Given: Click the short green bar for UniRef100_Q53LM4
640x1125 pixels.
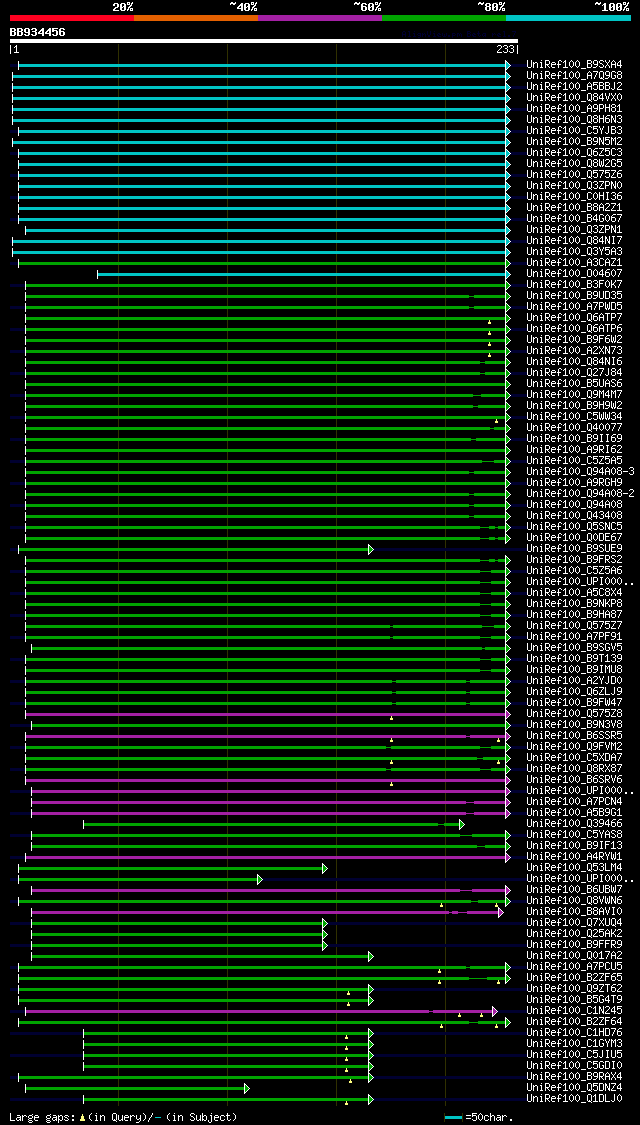Looking at the screenshot, I should click(172, 868).
